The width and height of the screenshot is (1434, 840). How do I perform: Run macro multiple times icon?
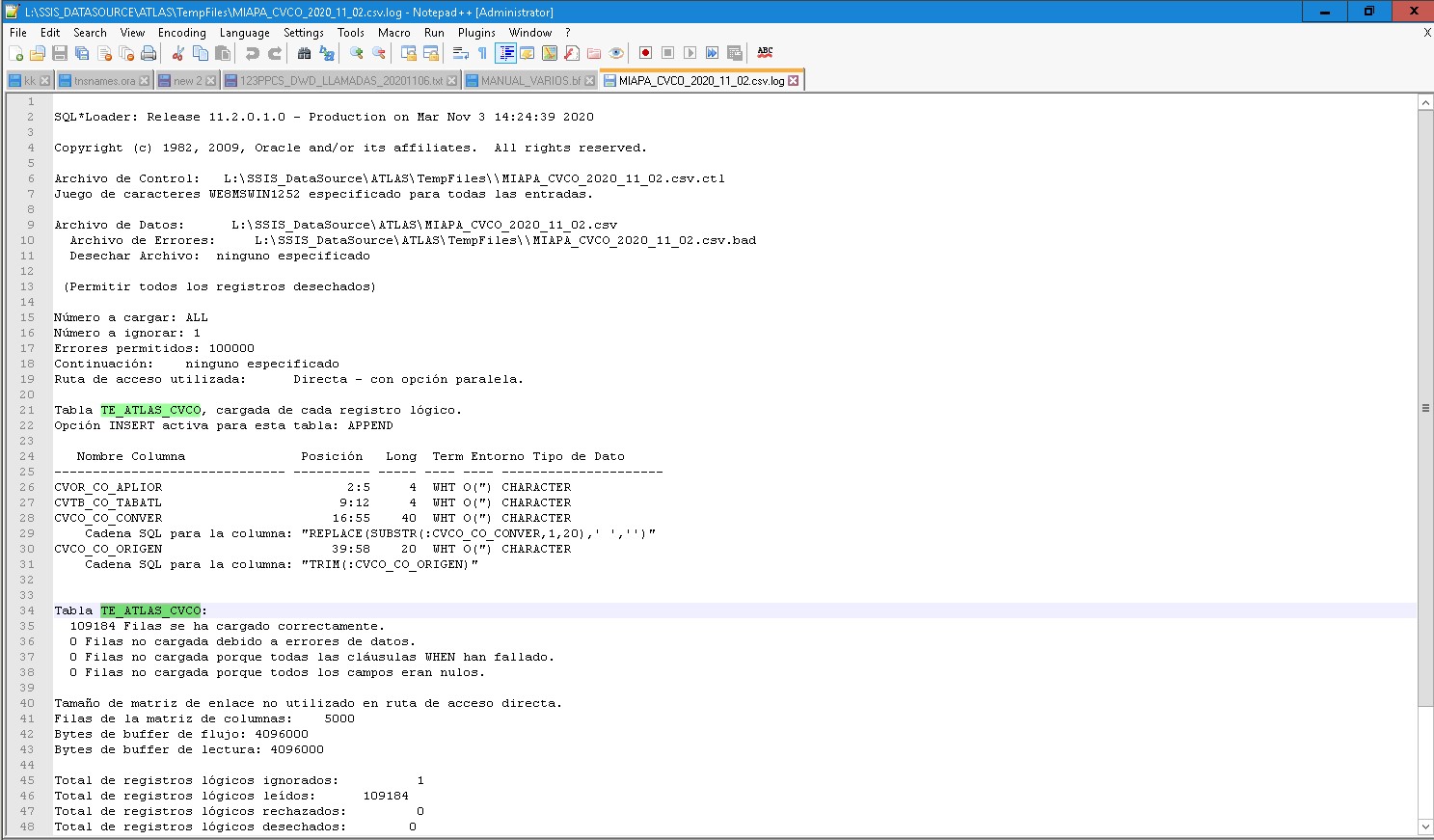(712, 53)
